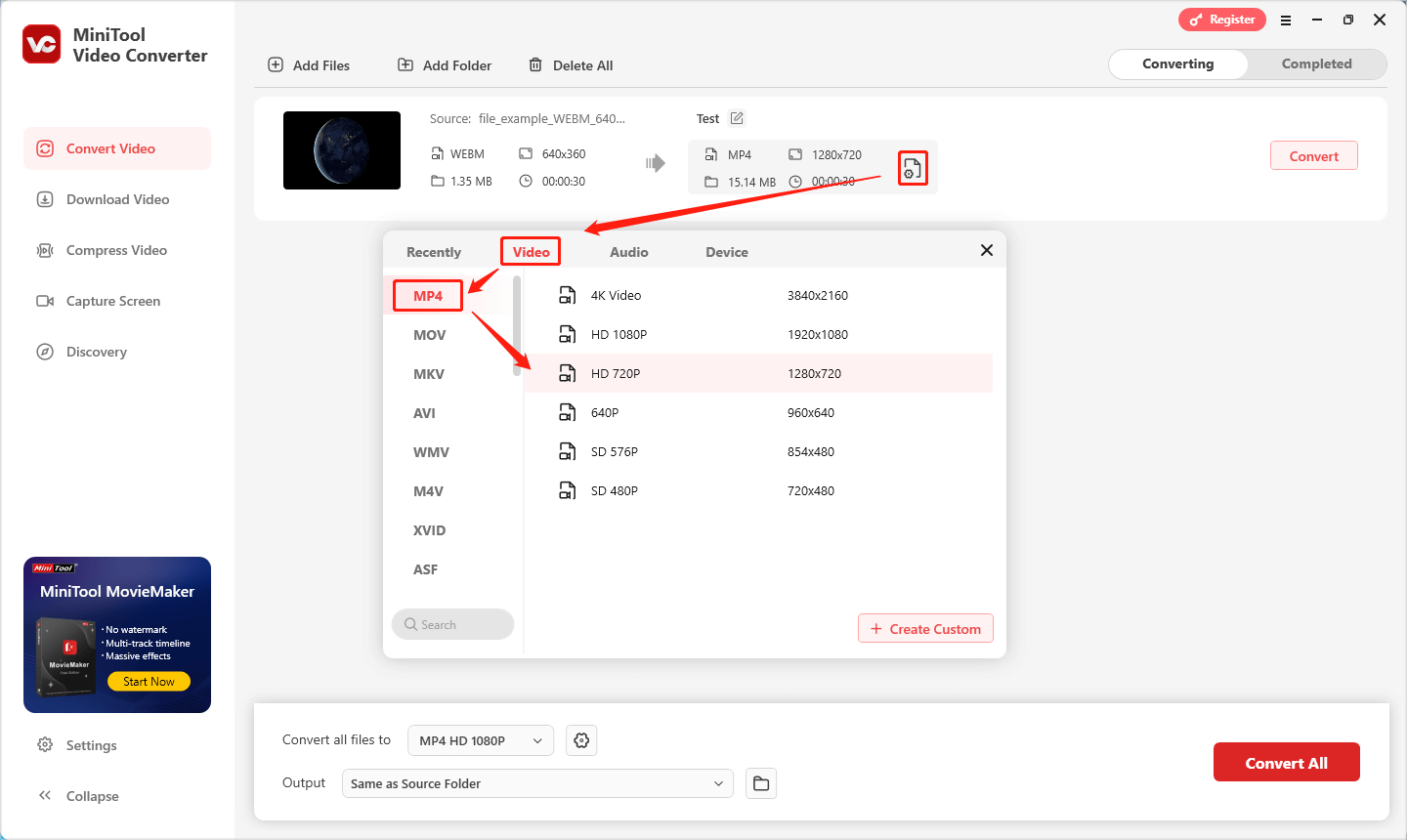Click the video thumbnail of the Earth

(x=342, y=150)
